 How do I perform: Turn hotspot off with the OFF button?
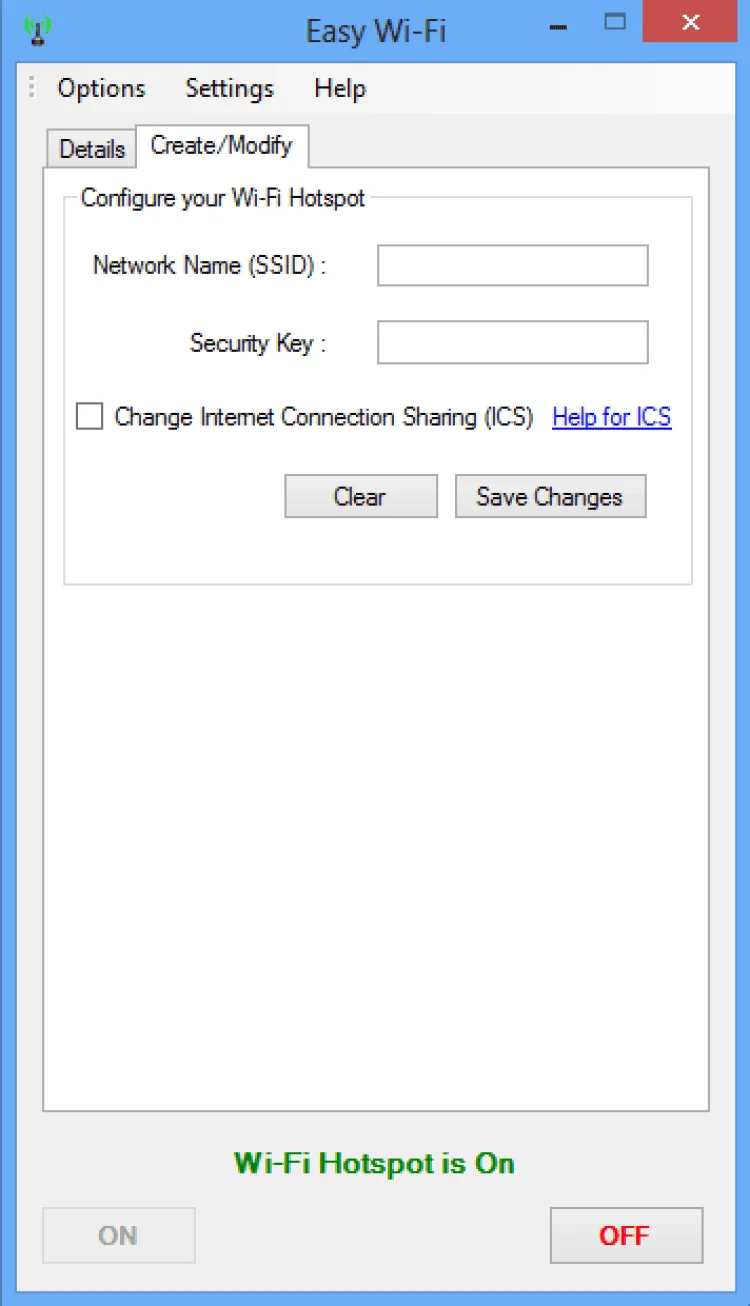click(x=625, y=1235)
